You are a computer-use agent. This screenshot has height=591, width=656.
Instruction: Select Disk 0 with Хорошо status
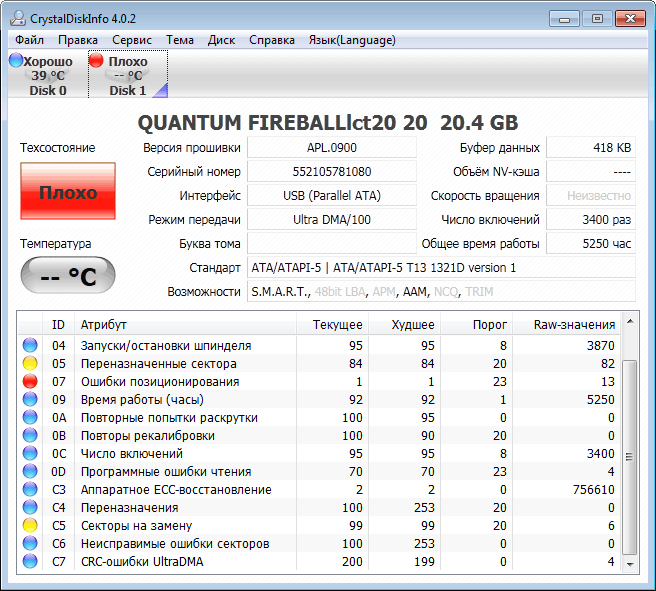[x=47, y=75]
